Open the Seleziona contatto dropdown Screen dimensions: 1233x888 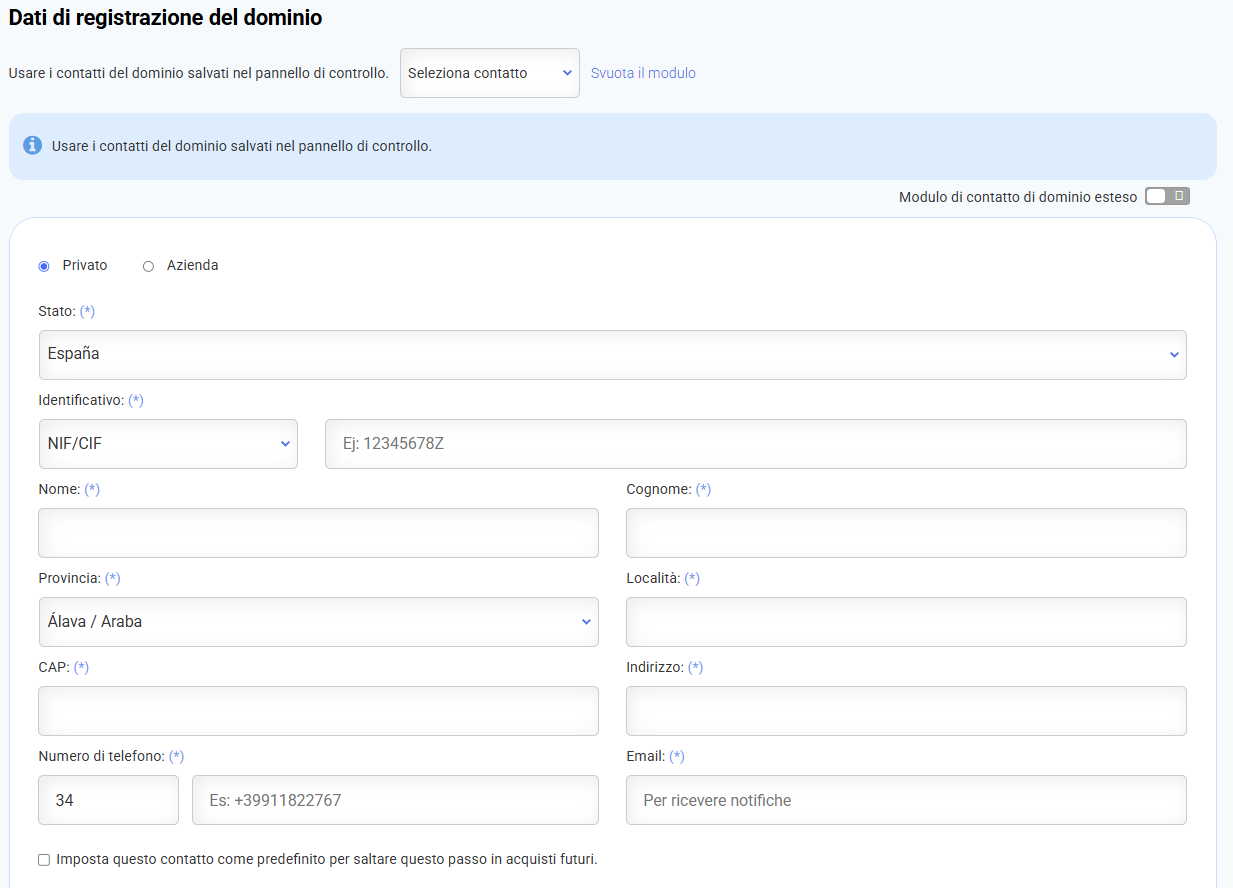point(489,73)
